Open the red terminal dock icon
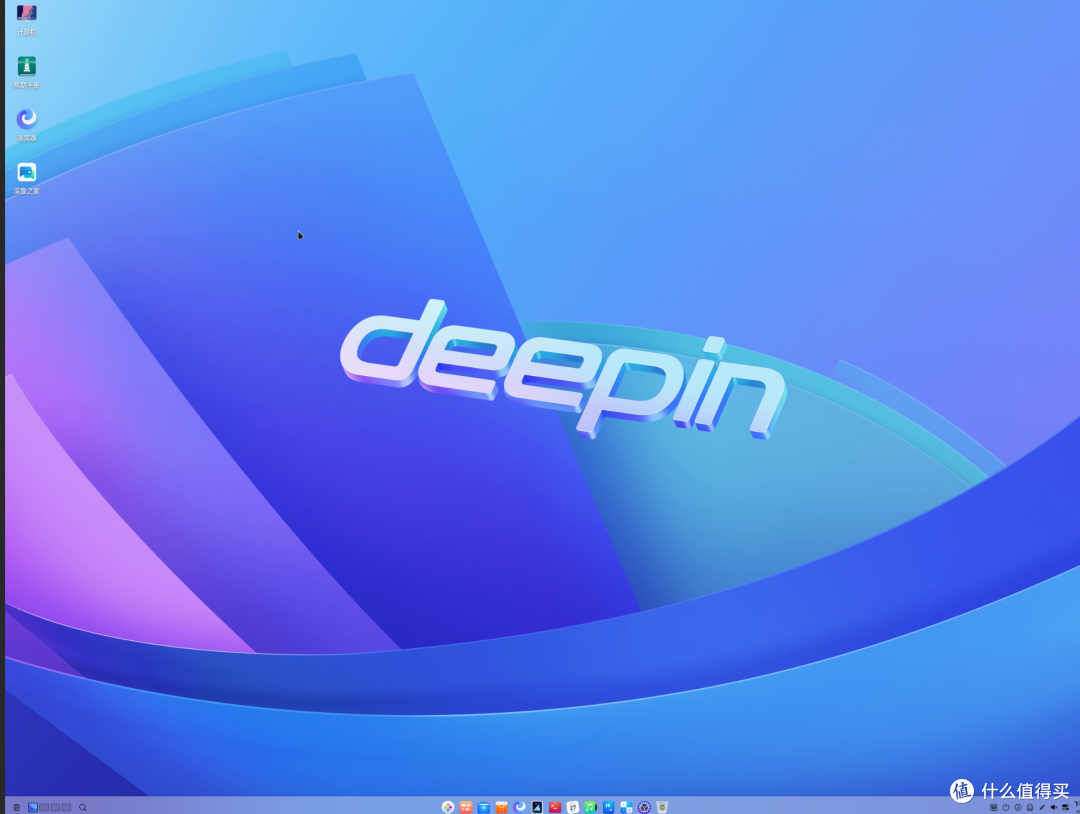Viewport: 1080px width, 814px height. point(555,807)
